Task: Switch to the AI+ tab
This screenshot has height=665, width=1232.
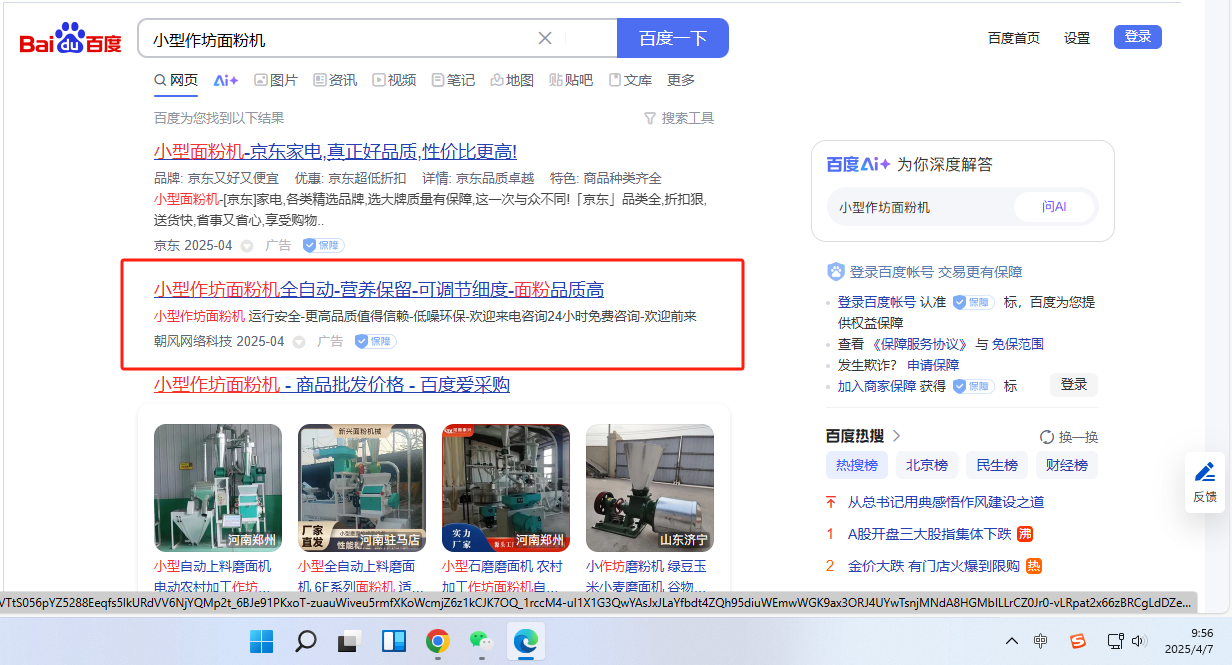Action: click(226, 80)
